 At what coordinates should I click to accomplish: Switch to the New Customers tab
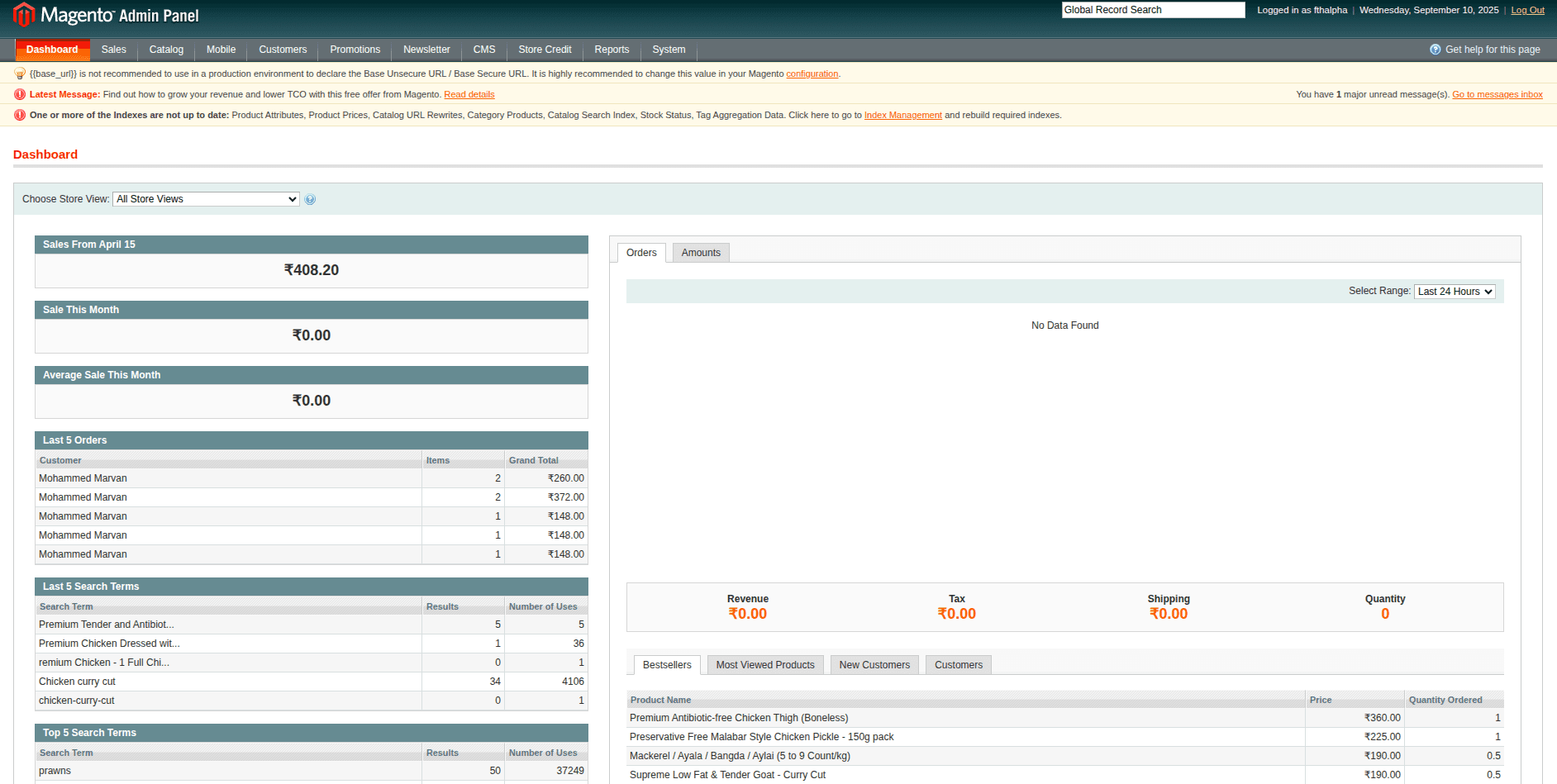coord(874,664)
